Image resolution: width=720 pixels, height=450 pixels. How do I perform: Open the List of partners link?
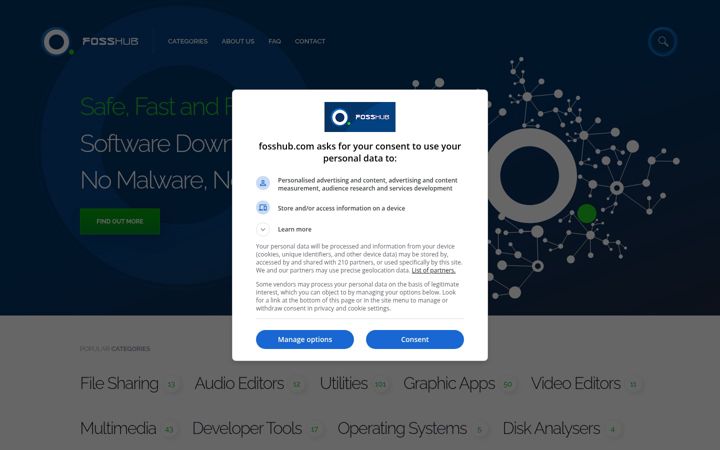pyautogui.click(x=433, y=270)
